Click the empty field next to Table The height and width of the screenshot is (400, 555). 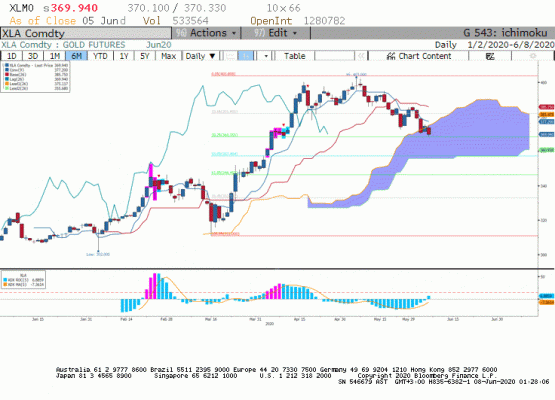tap(334, 56)
